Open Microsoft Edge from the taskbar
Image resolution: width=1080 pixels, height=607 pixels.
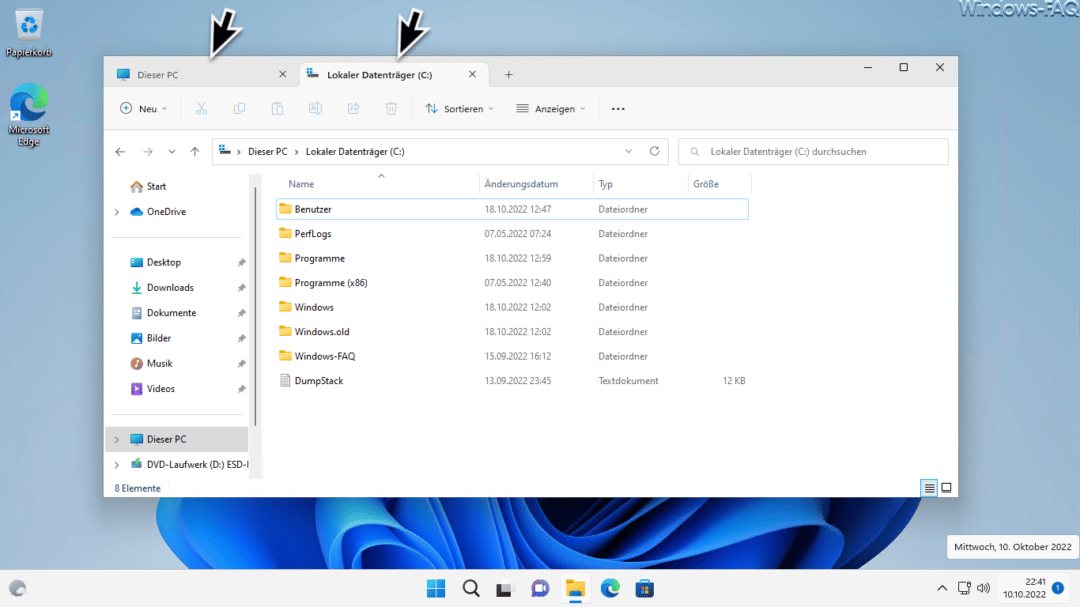pos(610,588)
